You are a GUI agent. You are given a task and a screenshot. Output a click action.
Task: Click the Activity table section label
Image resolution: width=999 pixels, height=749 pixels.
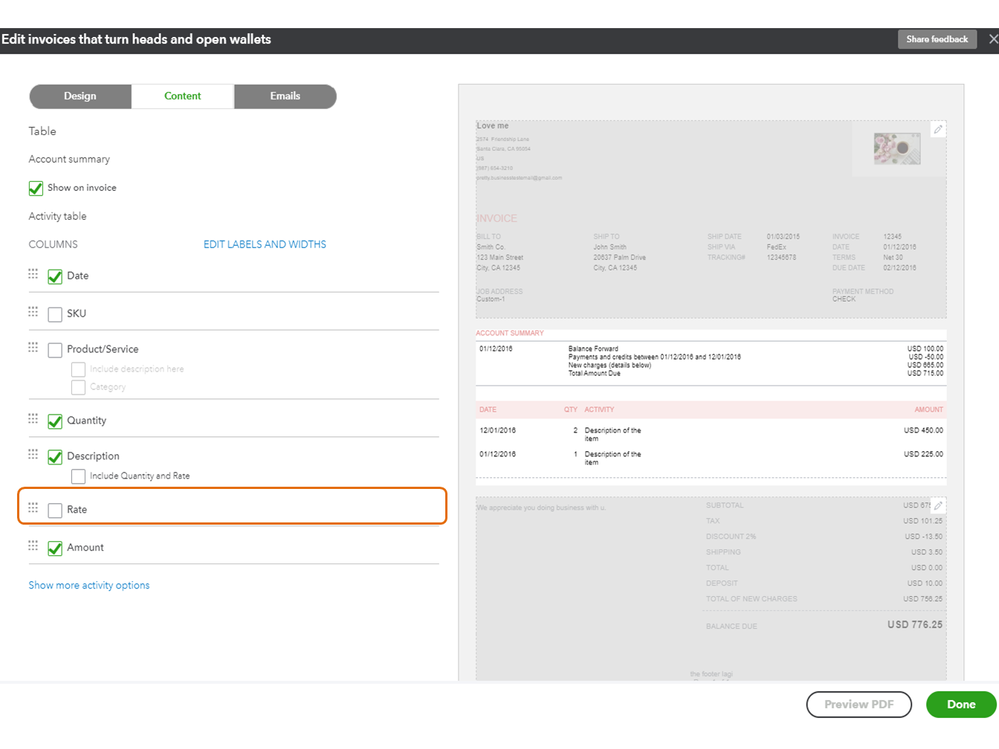[x=57, y=217]
